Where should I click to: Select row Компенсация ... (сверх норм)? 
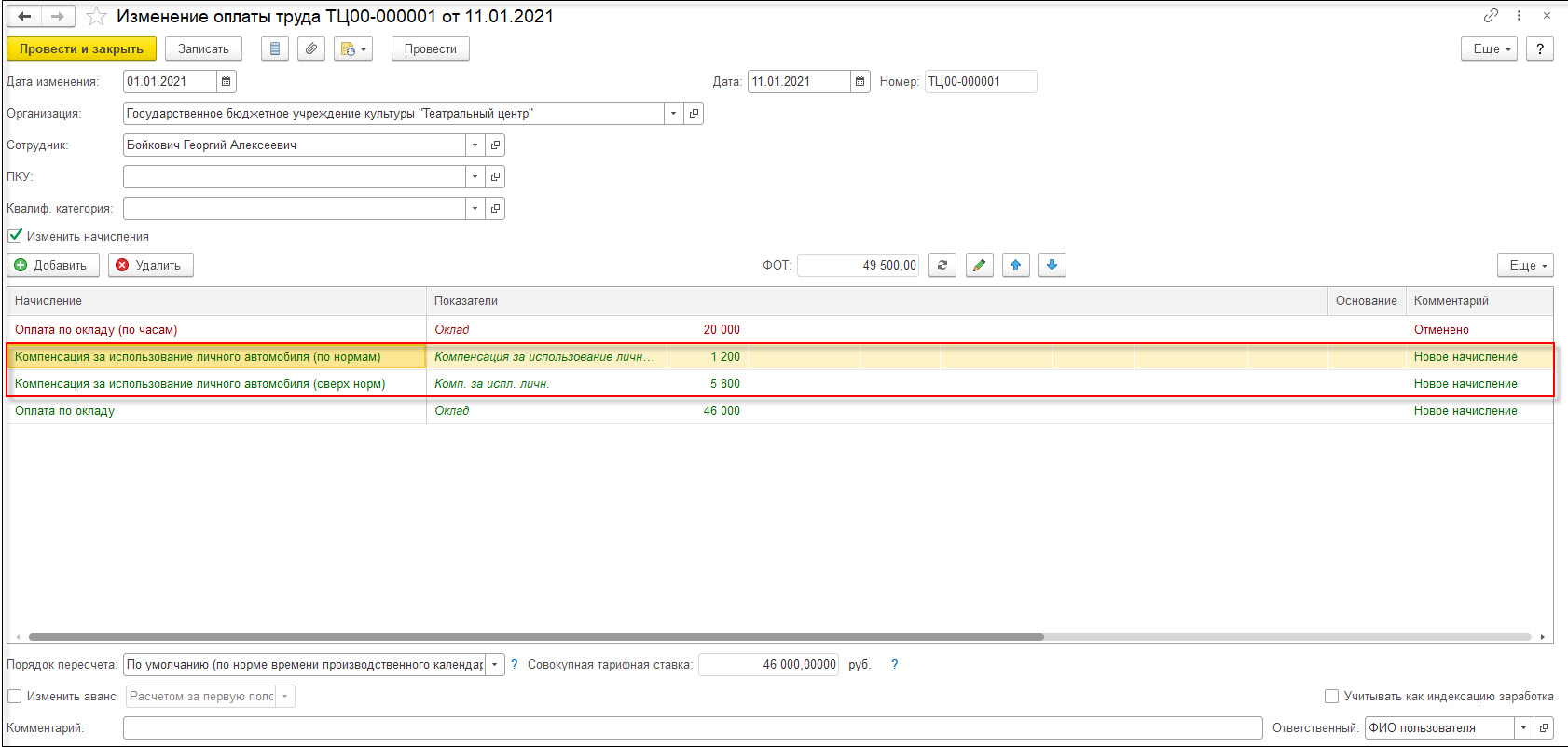[780, 383]
